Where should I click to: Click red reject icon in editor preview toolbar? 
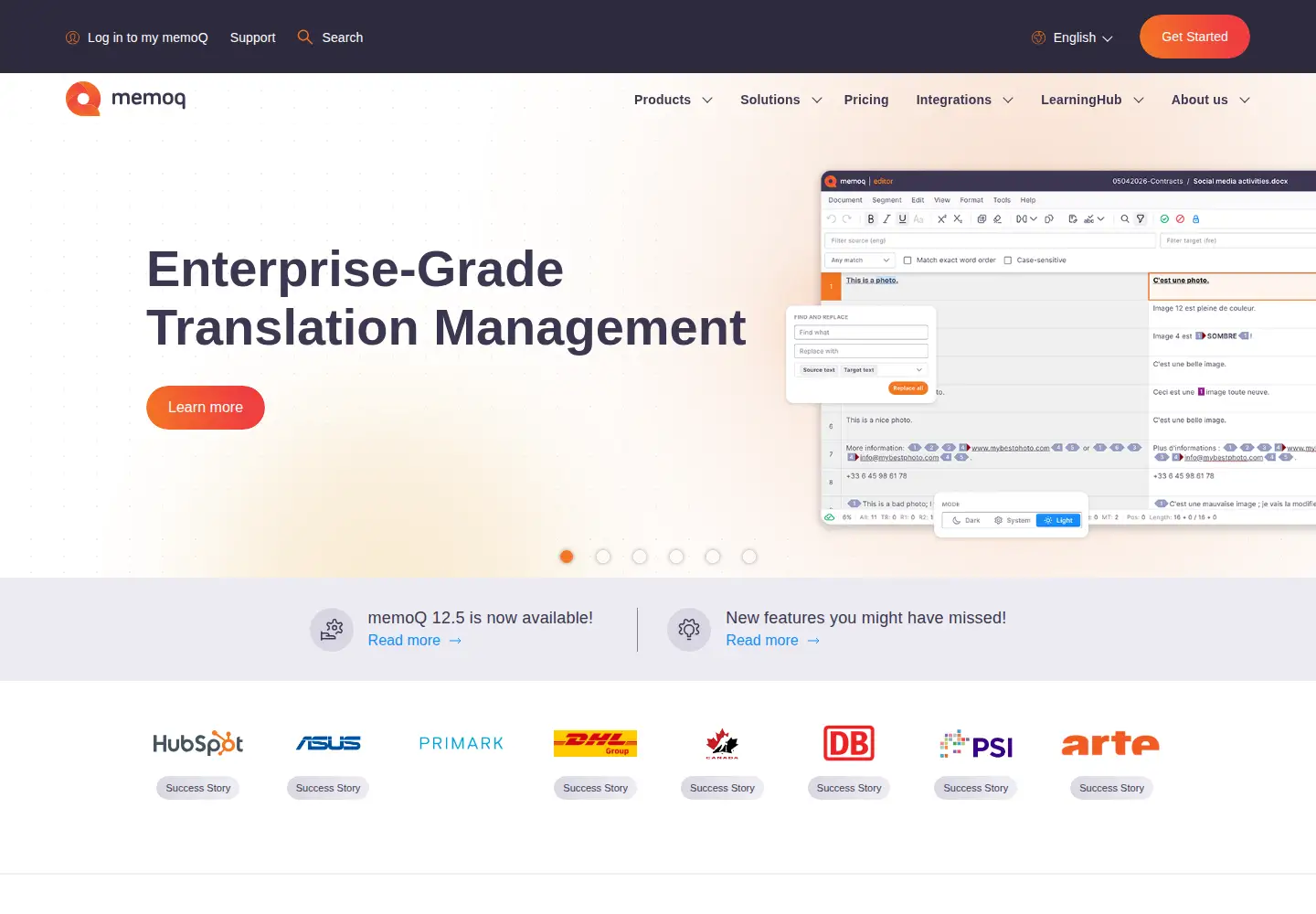1180,219
